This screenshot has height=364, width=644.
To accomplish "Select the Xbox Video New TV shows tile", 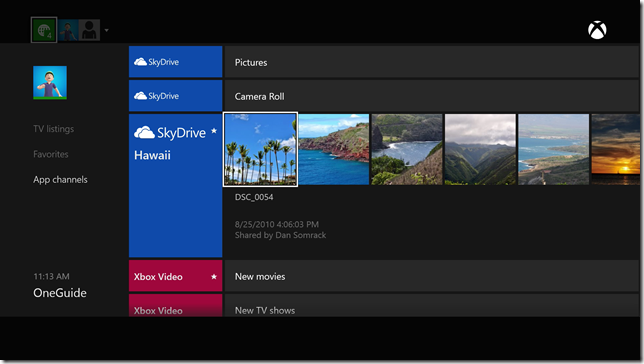I will [175, 305].
